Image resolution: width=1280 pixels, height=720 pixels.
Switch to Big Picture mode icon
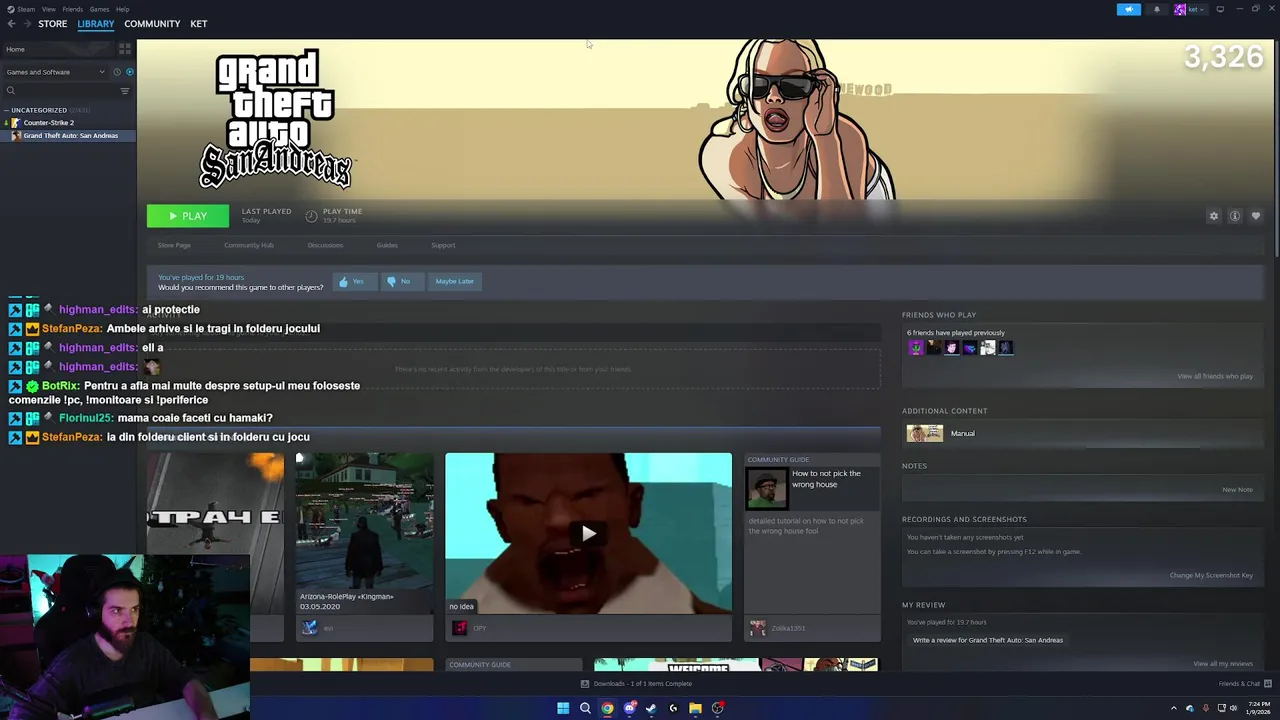pyautogui.click(x=1220, y=9)
